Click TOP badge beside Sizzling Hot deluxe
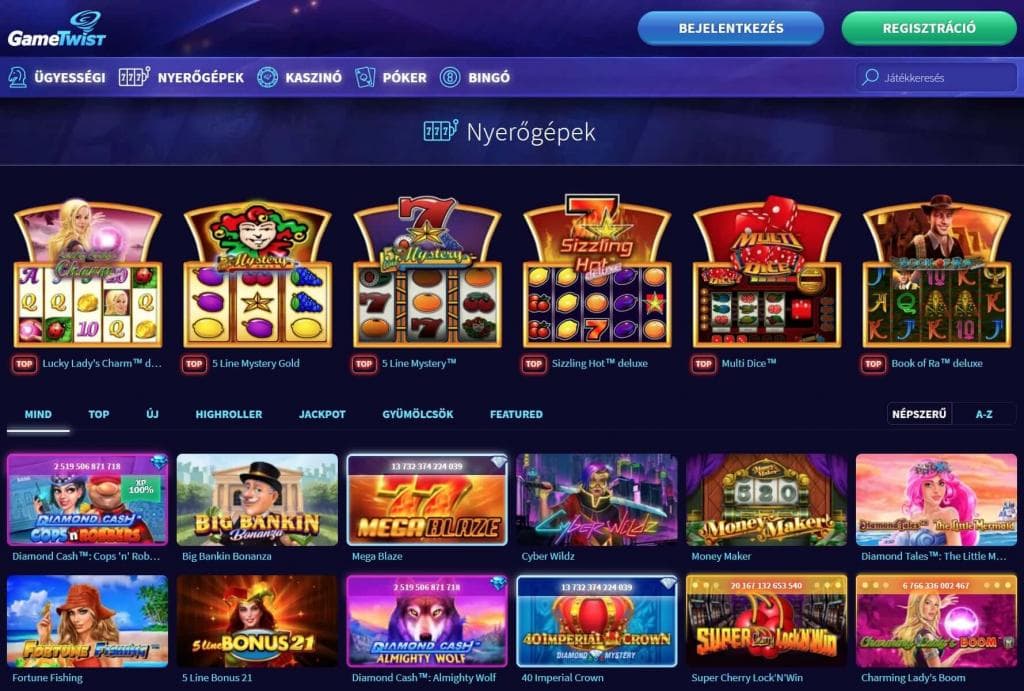Viewport: 1024px width, 691px height. (534, 364)
